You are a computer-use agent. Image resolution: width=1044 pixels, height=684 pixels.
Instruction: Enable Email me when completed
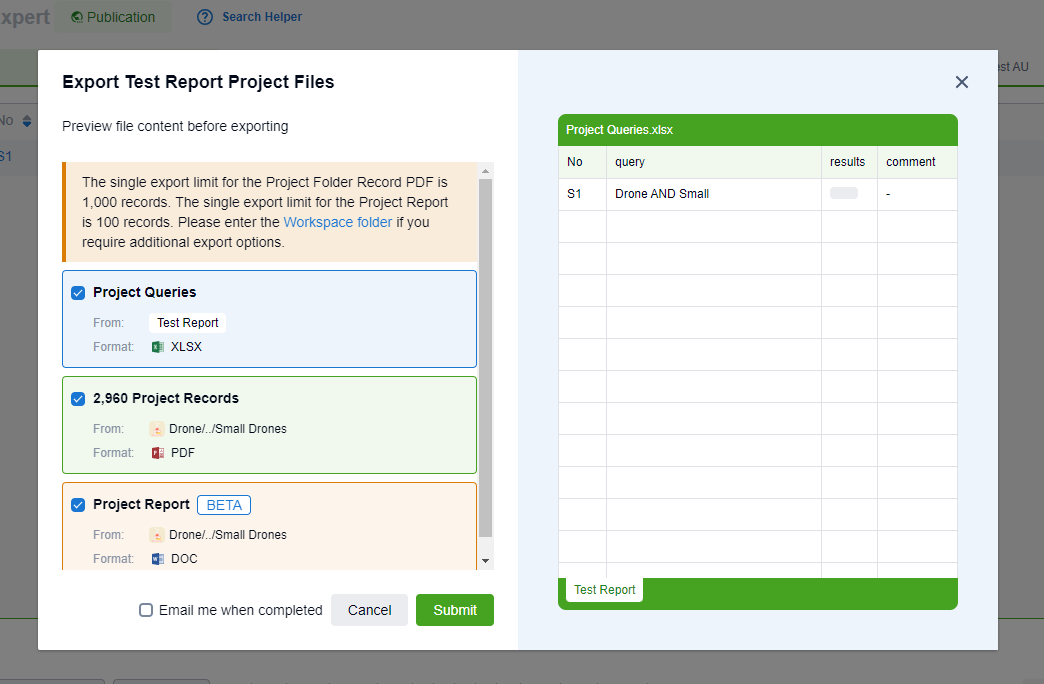[146, 610]
